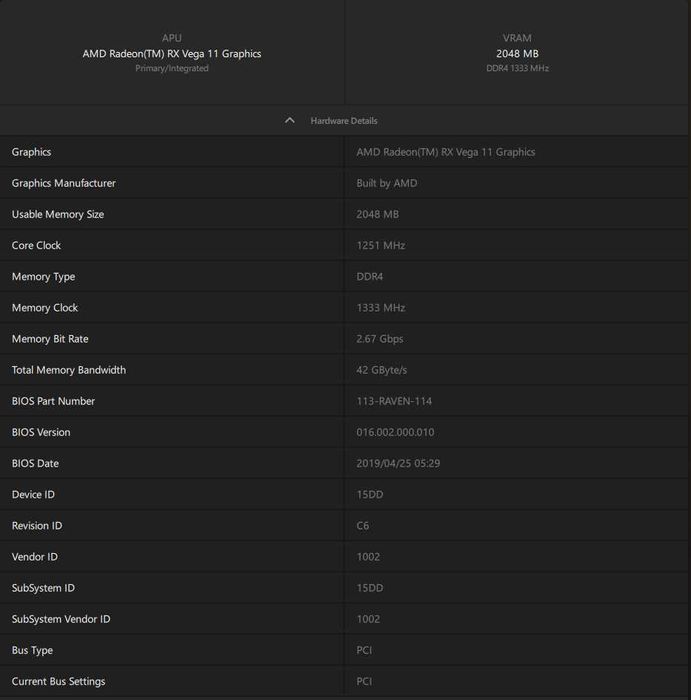Select the VRAM 2048 MB tile

(x=517, y=53)
